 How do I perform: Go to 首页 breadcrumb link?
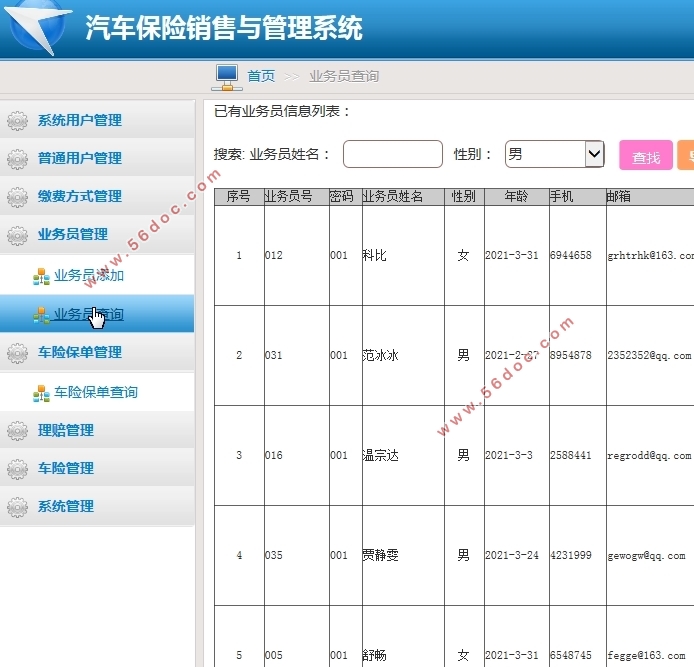261,76
